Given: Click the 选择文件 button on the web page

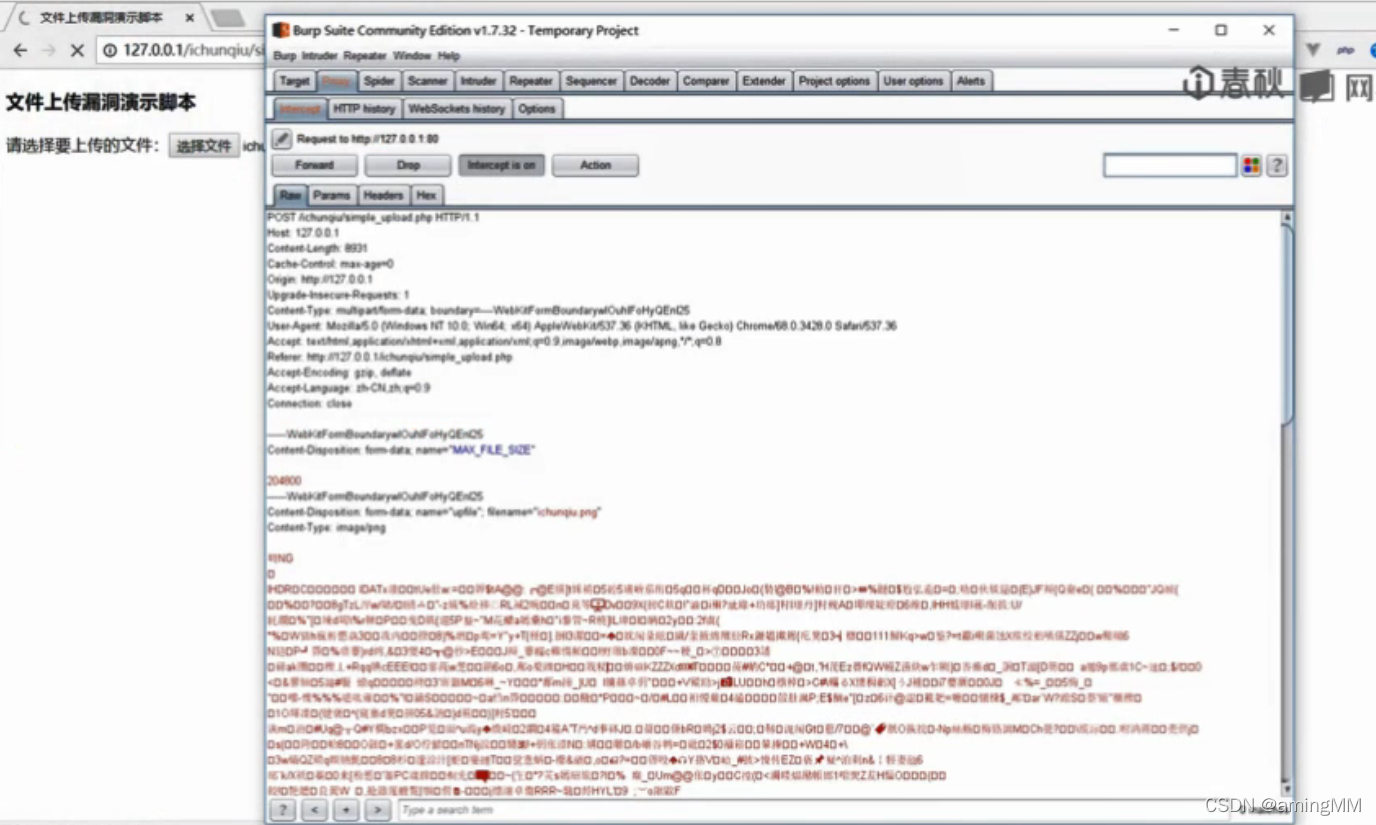Looking at the screenshot, I should [204, 146].
